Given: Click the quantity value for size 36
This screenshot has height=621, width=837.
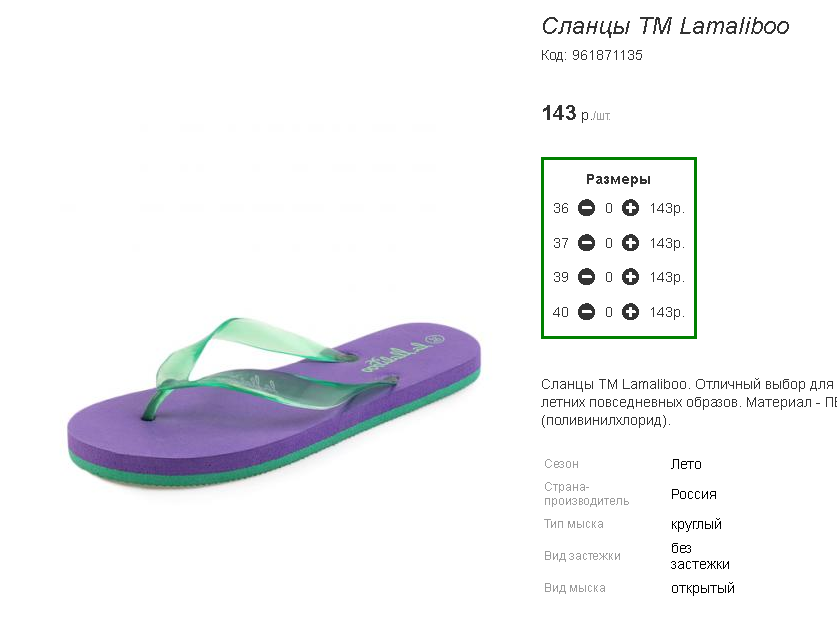Looking at the screenshot, I should point(609,209).
